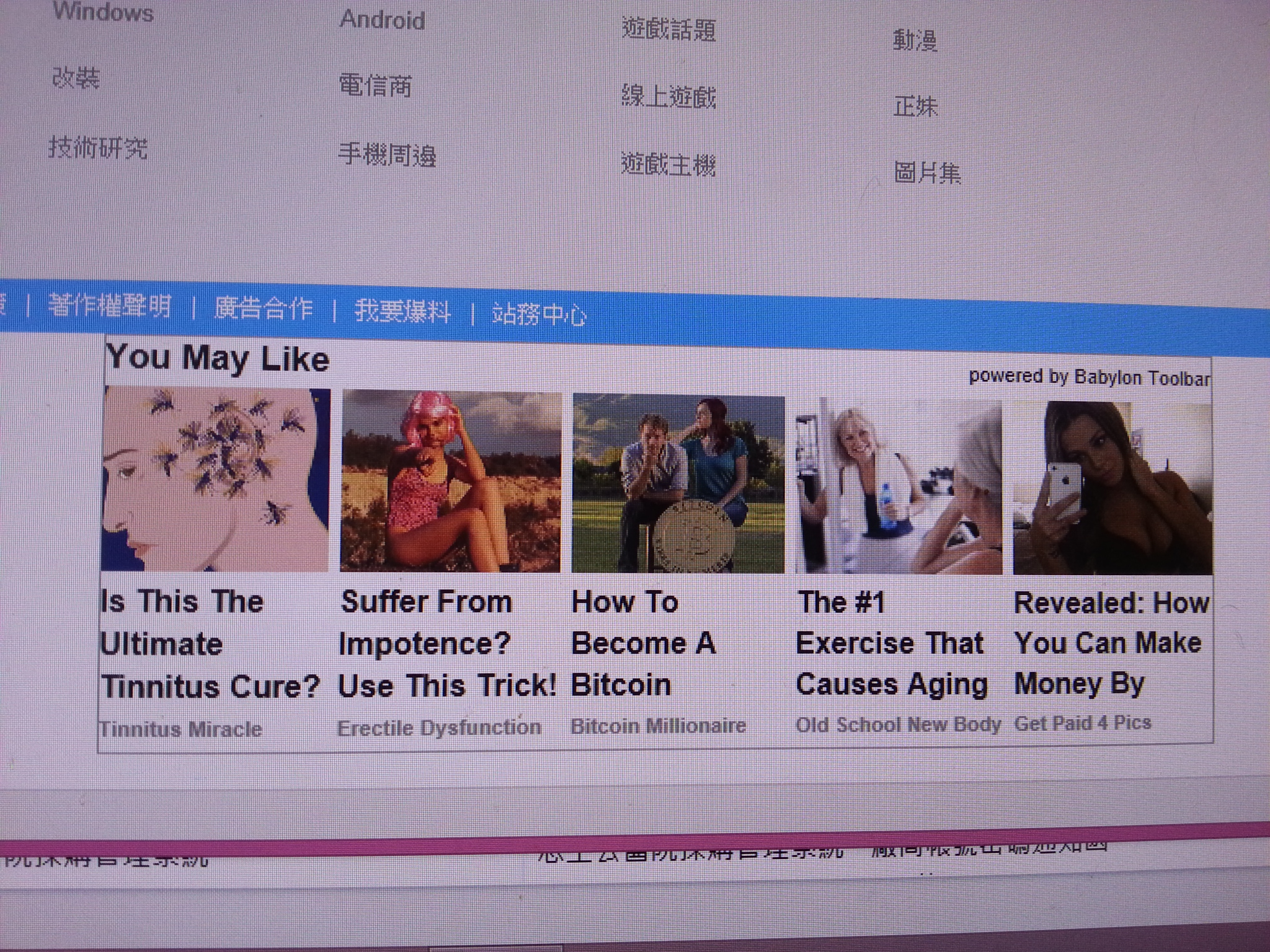Viewport: 1270px width, 952px height.
Task: Click the 'Bitcoin Millionaire' source text
Action: click(x=658, y=726)
